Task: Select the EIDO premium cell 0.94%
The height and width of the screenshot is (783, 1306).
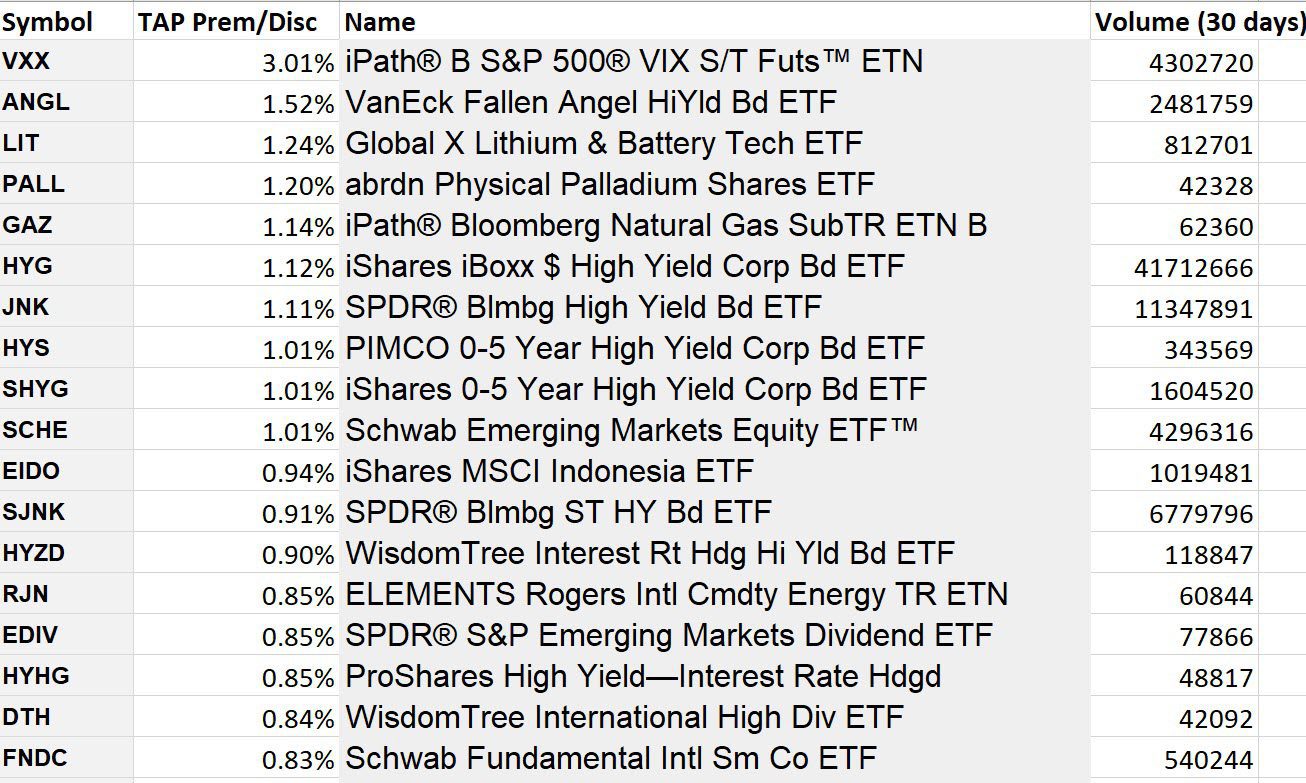Action: [x=298, y=473]
